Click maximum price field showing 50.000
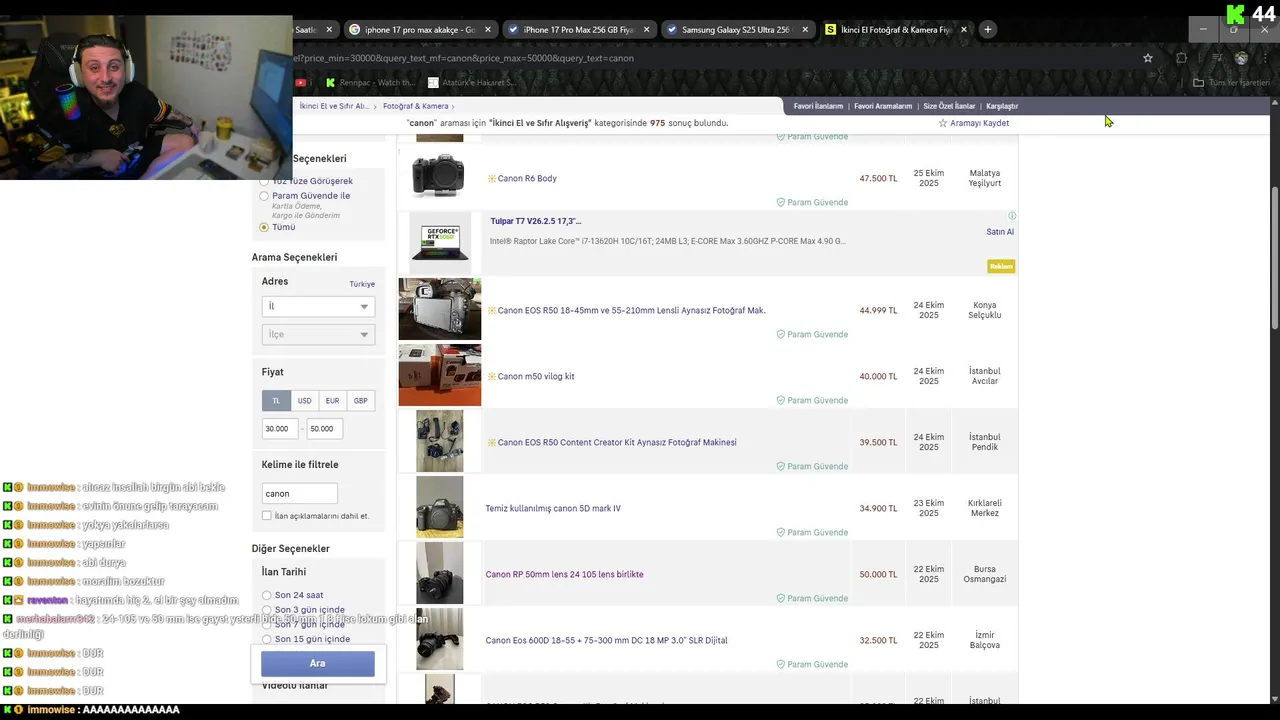The width and height of the screenshot is (1280, 720). coord(324,428)
